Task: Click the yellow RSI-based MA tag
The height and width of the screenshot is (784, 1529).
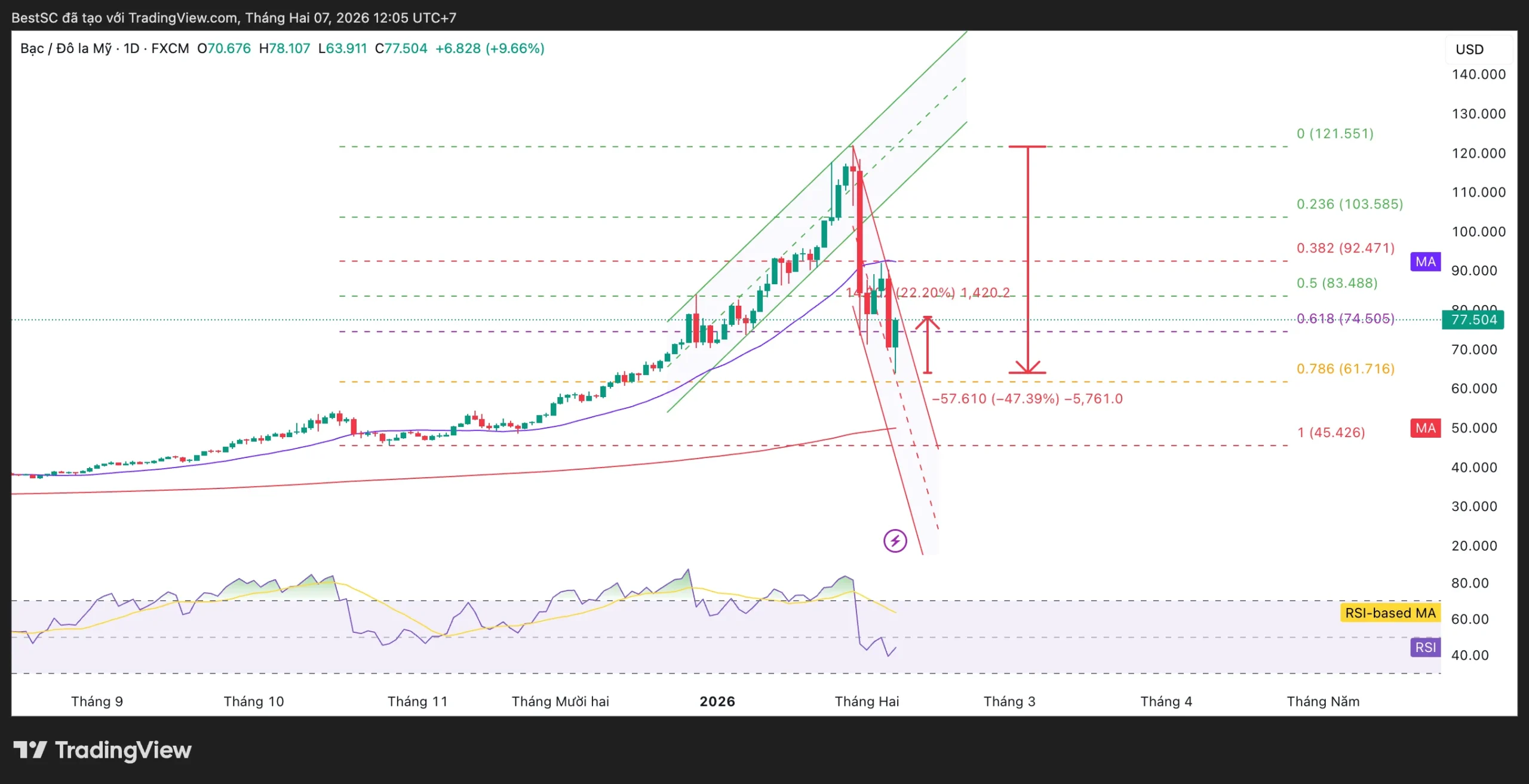Action: coord(1390,613)
